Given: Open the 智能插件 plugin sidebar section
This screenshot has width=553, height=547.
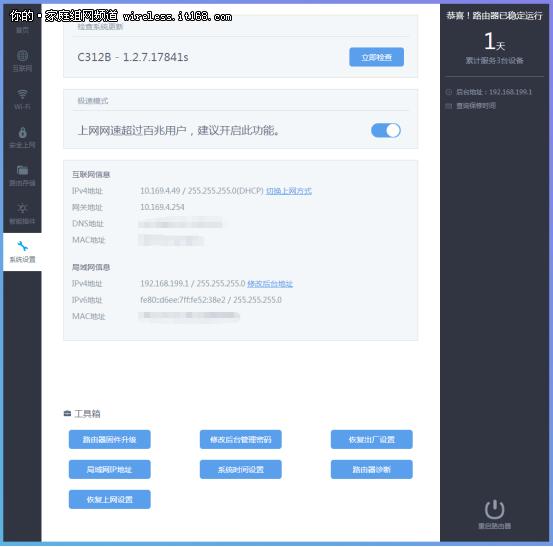Looking at the screenshot, I should coord(22,214).
